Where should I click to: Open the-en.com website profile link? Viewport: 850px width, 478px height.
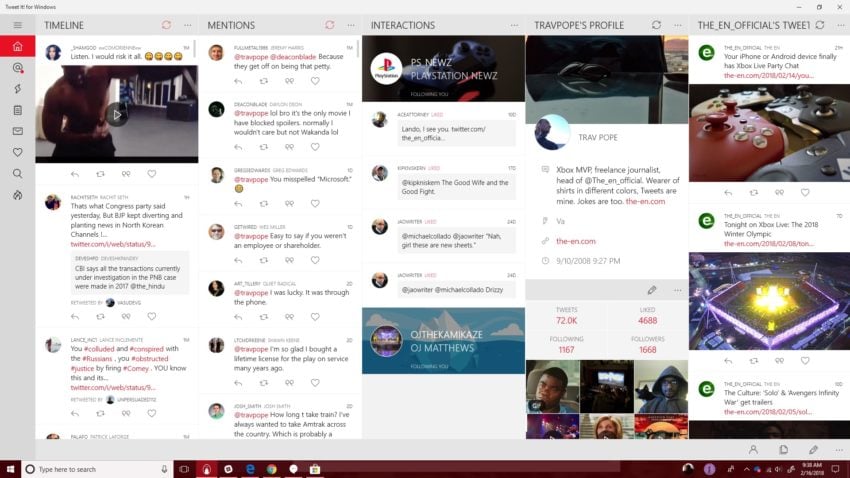(576, 241)
